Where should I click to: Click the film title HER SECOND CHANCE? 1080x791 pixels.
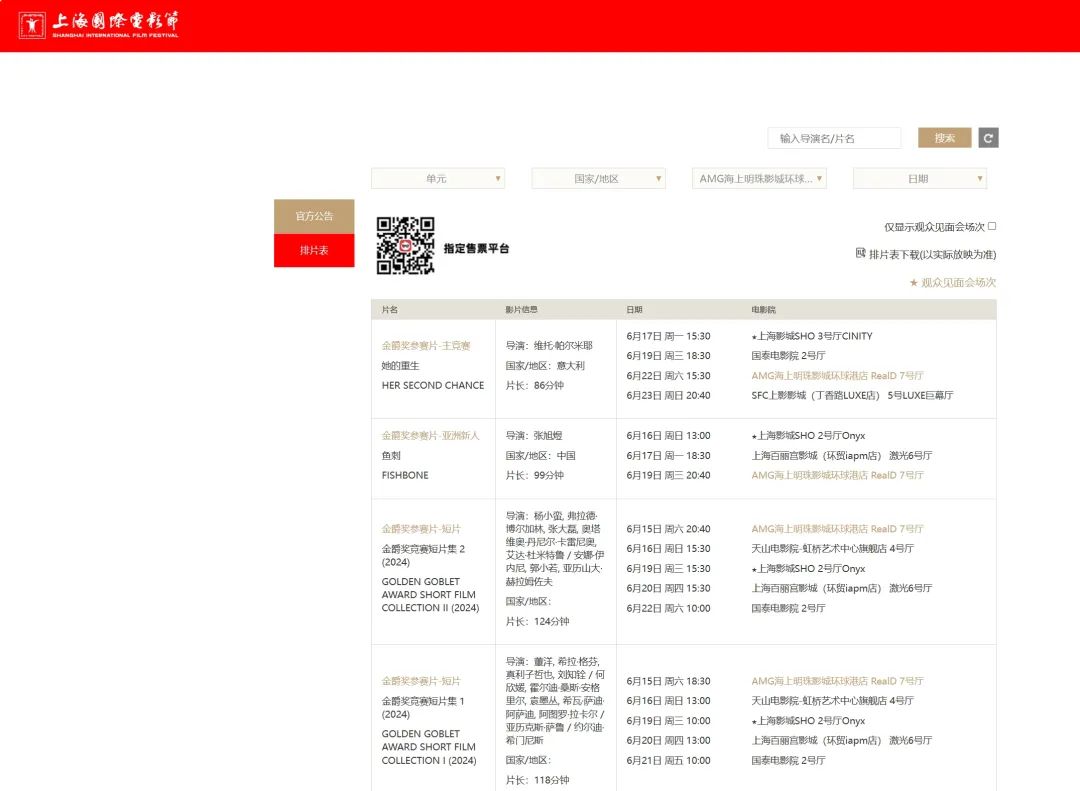point(432,386)
